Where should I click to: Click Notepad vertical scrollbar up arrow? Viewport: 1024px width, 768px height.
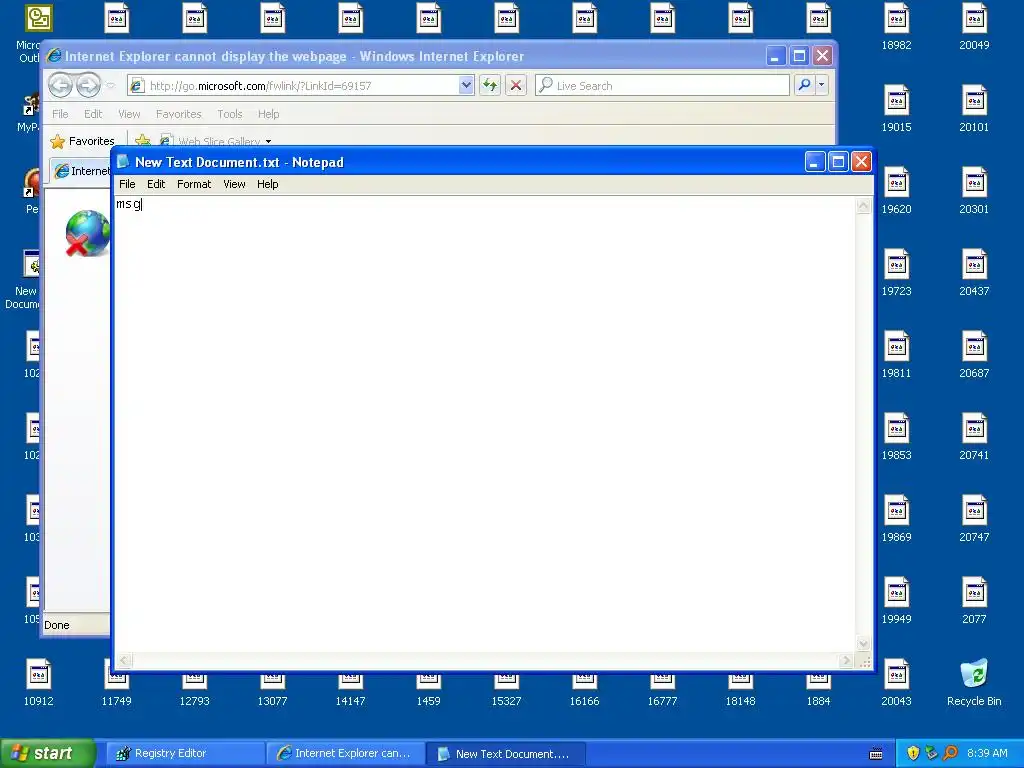tap(863, 206)
